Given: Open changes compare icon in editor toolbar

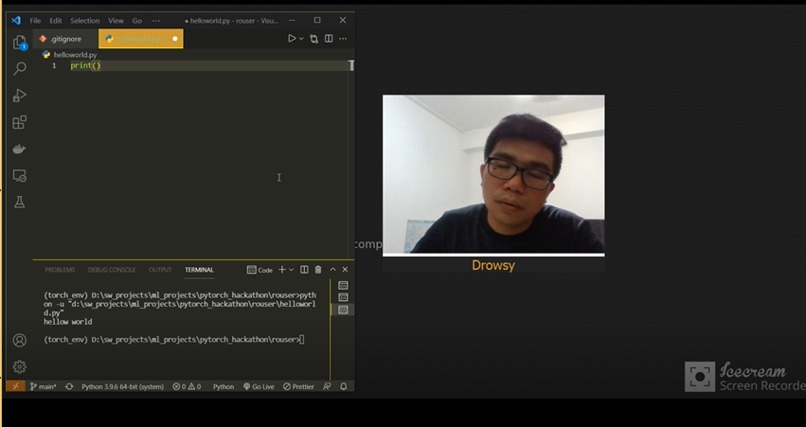Looking at the screenshot, I should click(x=314, y=39).
